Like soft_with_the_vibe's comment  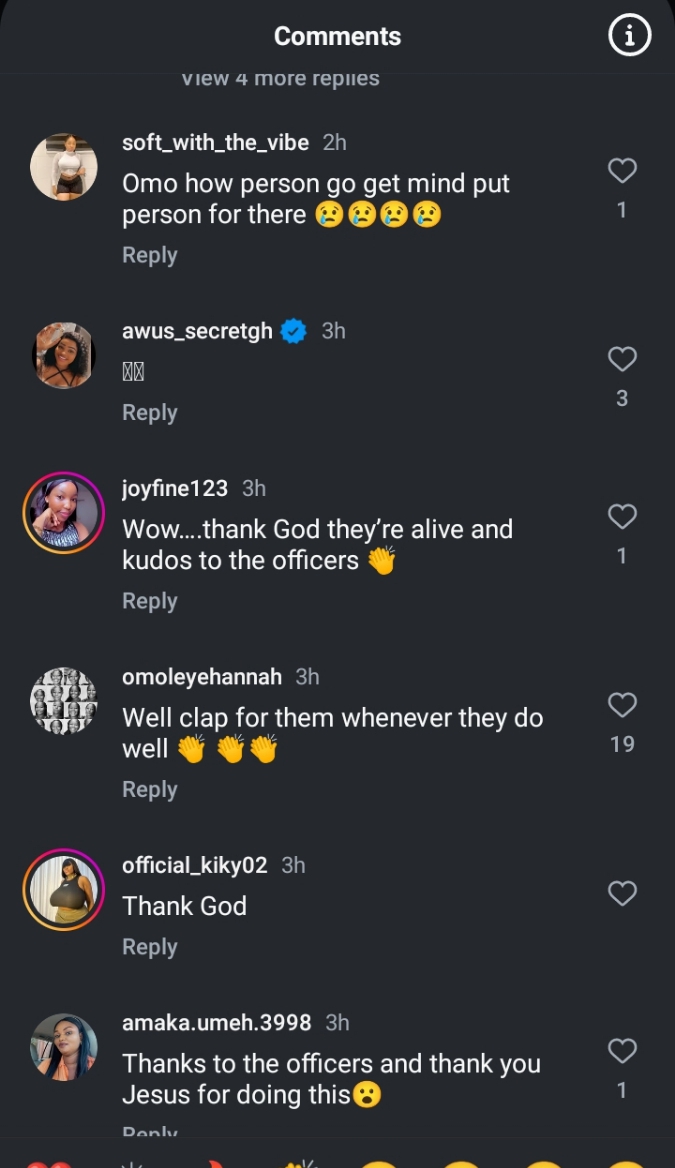point(622,171)
